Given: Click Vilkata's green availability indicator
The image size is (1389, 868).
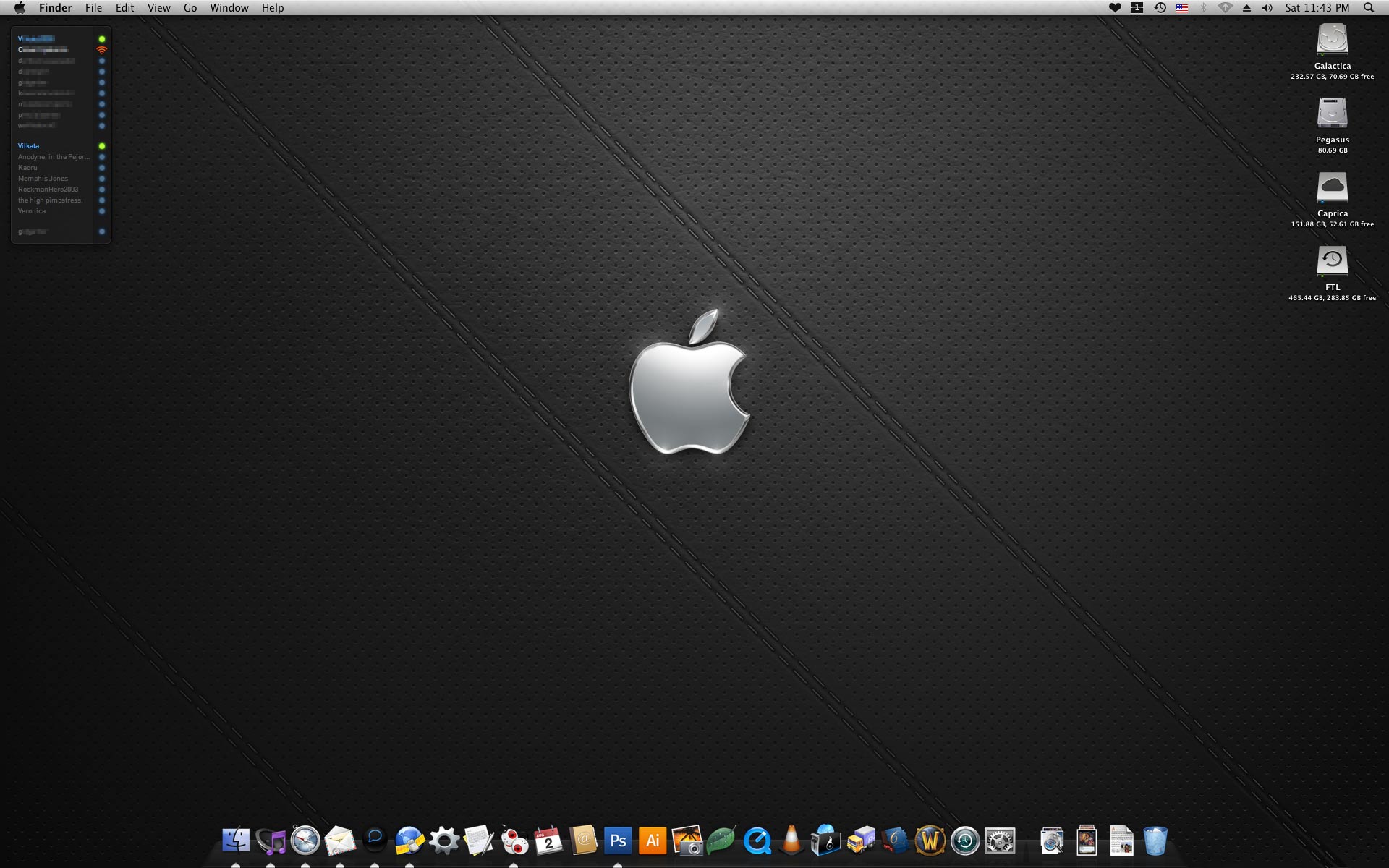Looking at the screenshot, I should point(101,145).
